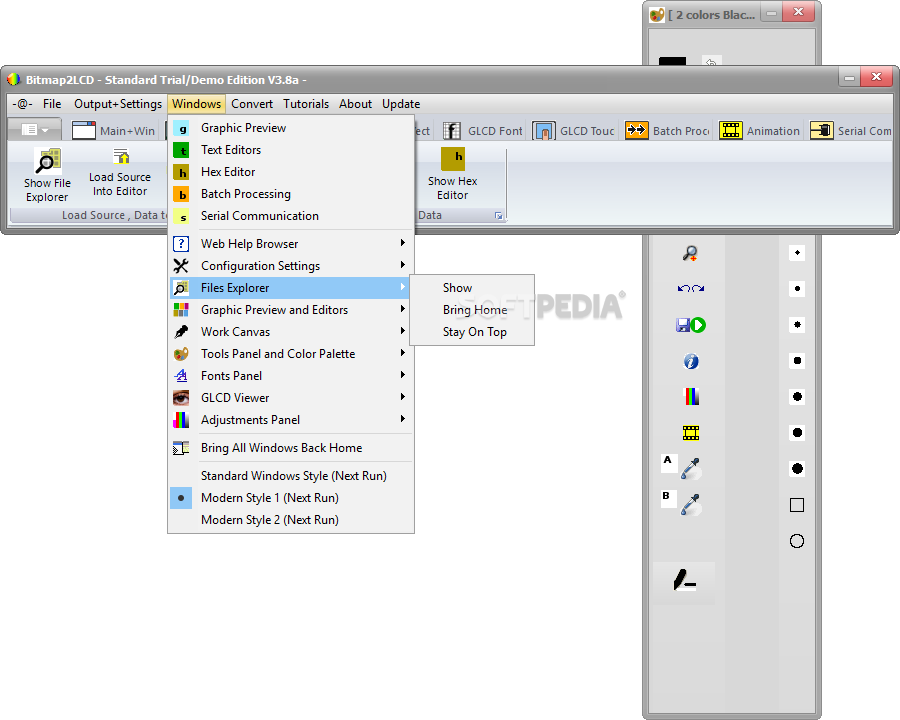
Task: Select Modern Style 1 (Next Run)
Action: pos(291,498)
